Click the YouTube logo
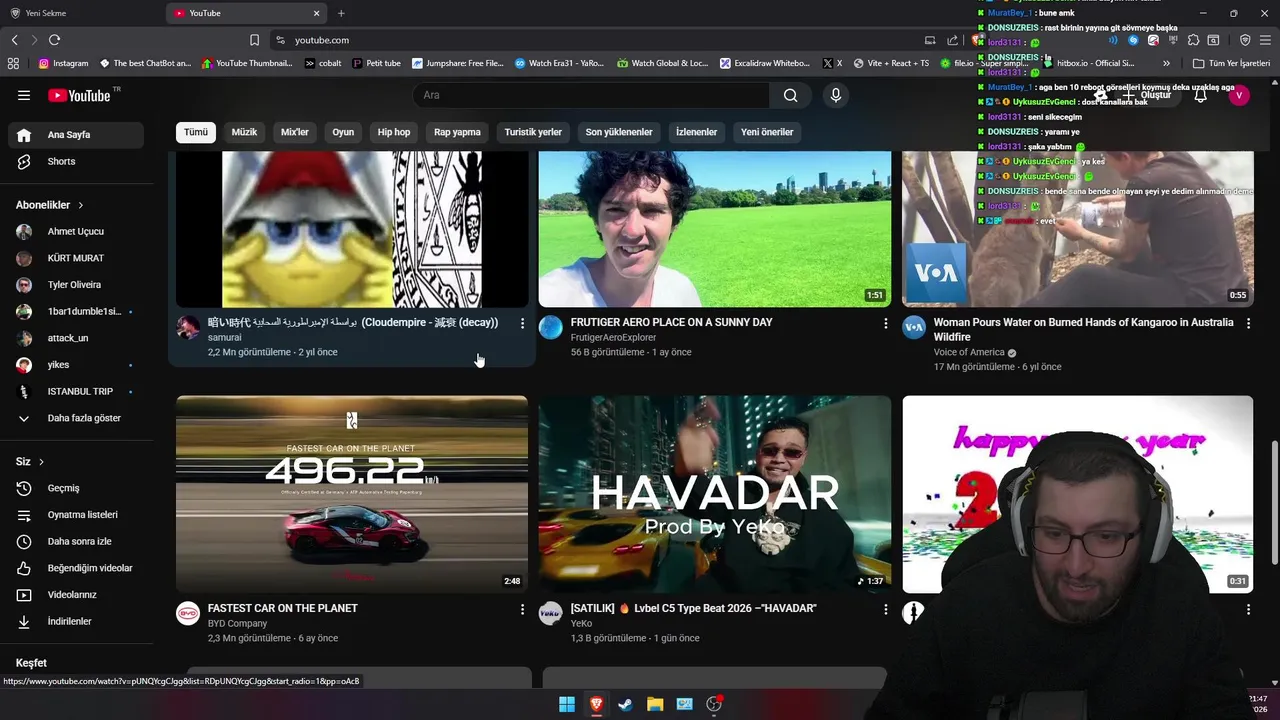The width and height of the screenshot is (1280, 720). pos(79,95)
